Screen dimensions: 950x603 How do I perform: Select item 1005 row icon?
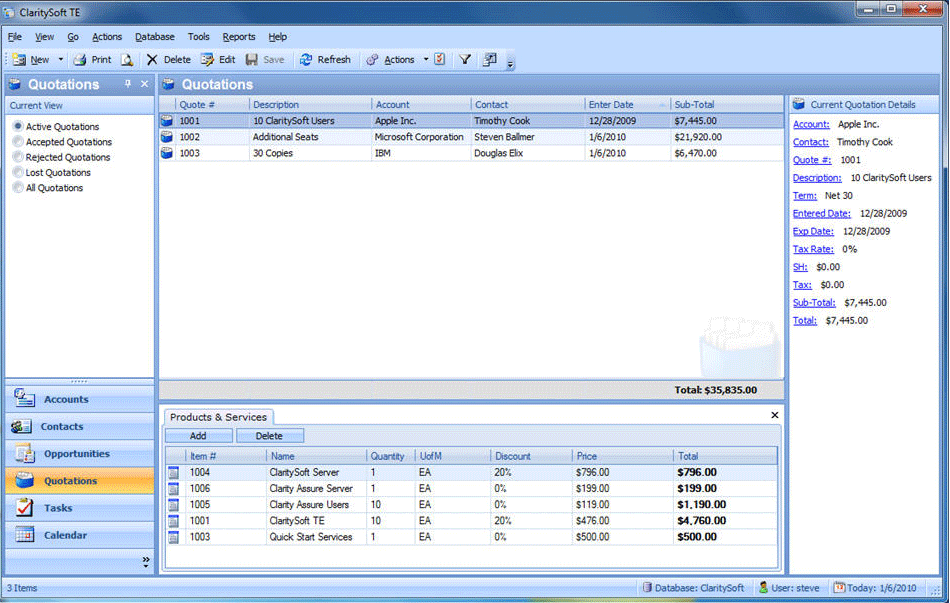(x=174, y=505)
